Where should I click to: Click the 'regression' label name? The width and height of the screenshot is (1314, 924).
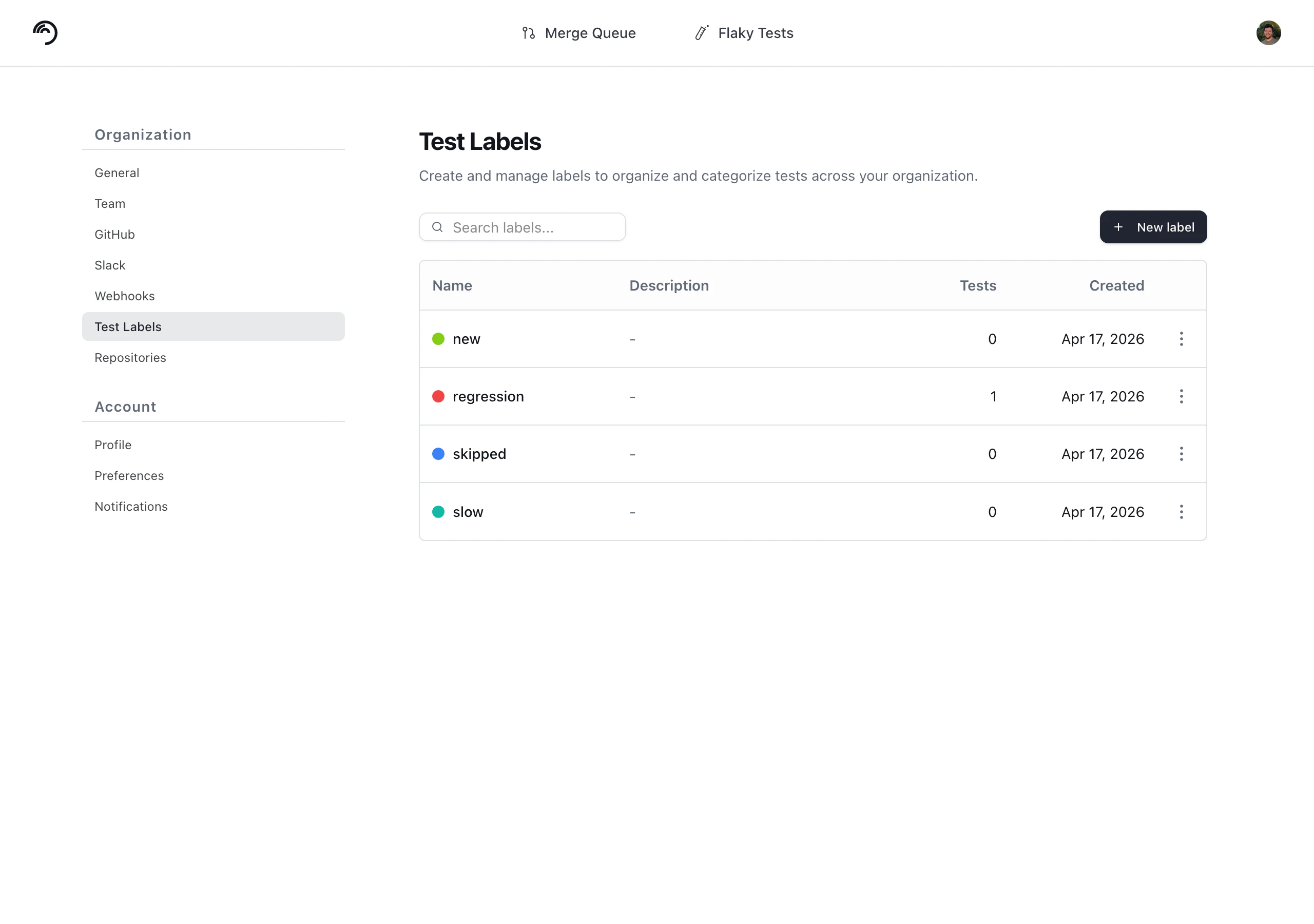[488, 396]
